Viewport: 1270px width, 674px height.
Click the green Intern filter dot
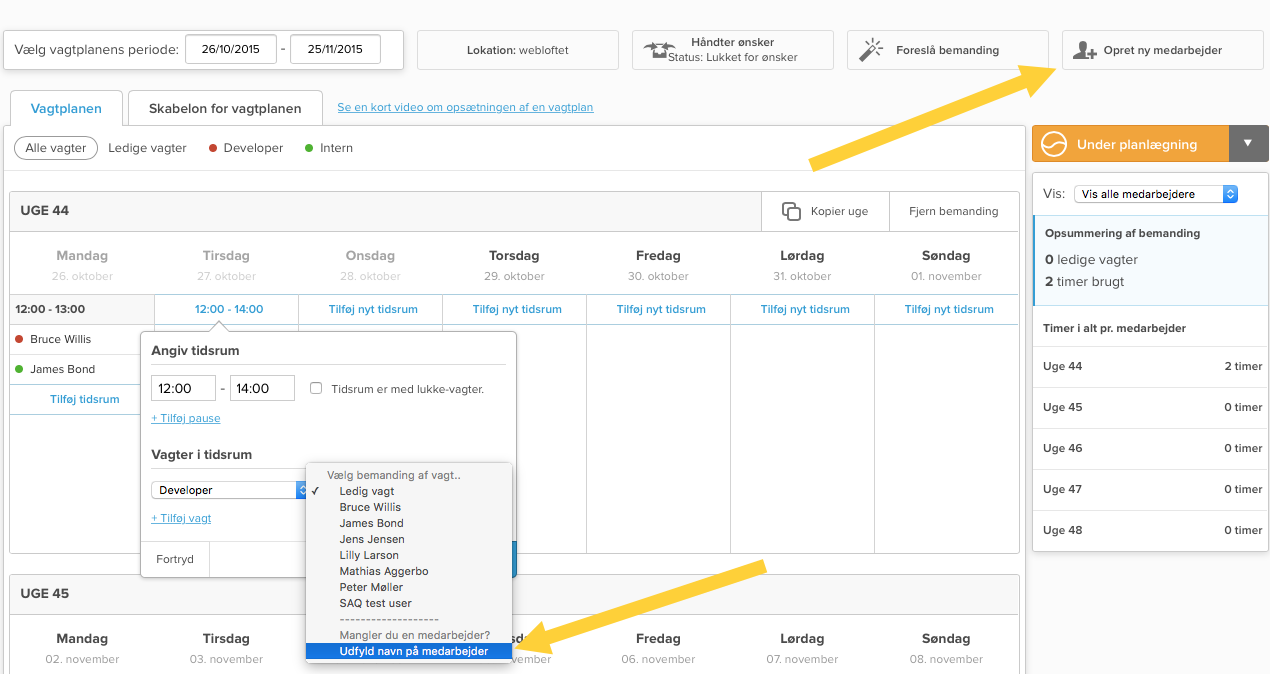(310, 148)
